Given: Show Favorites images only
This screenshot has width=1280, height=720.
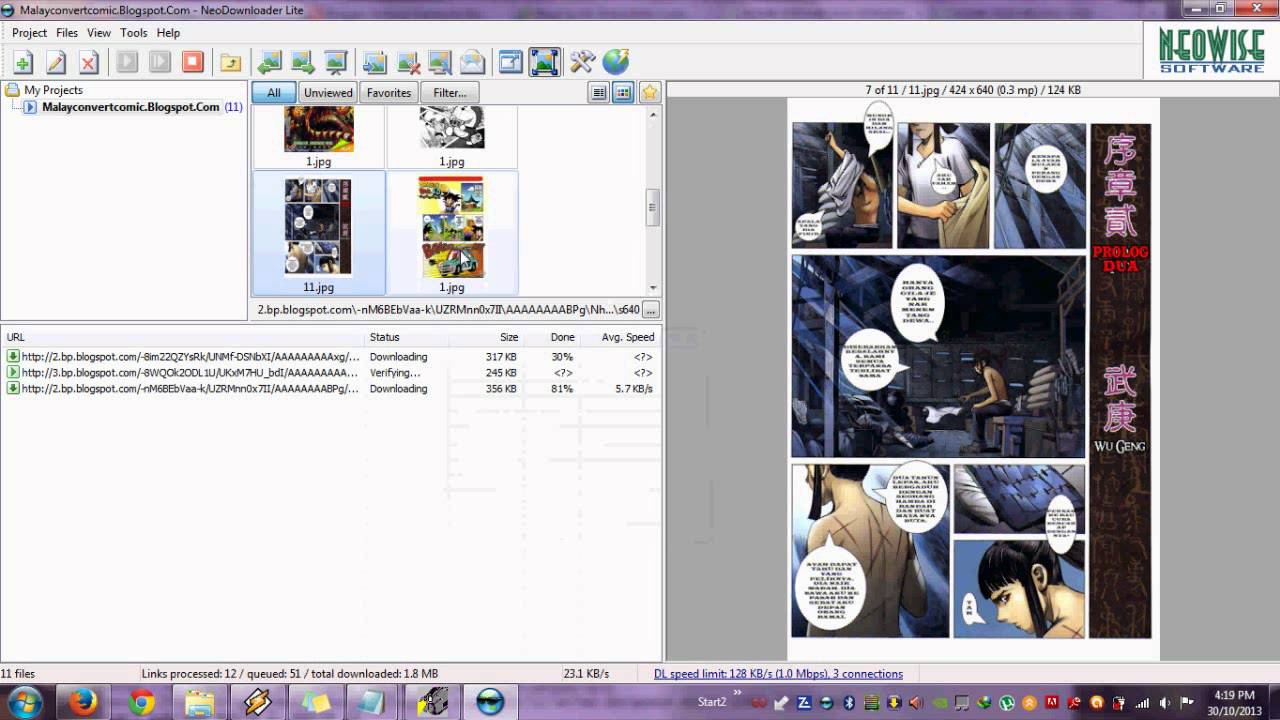Looking at the screenshot, I should pyautogui.click(x=389, y=92).
